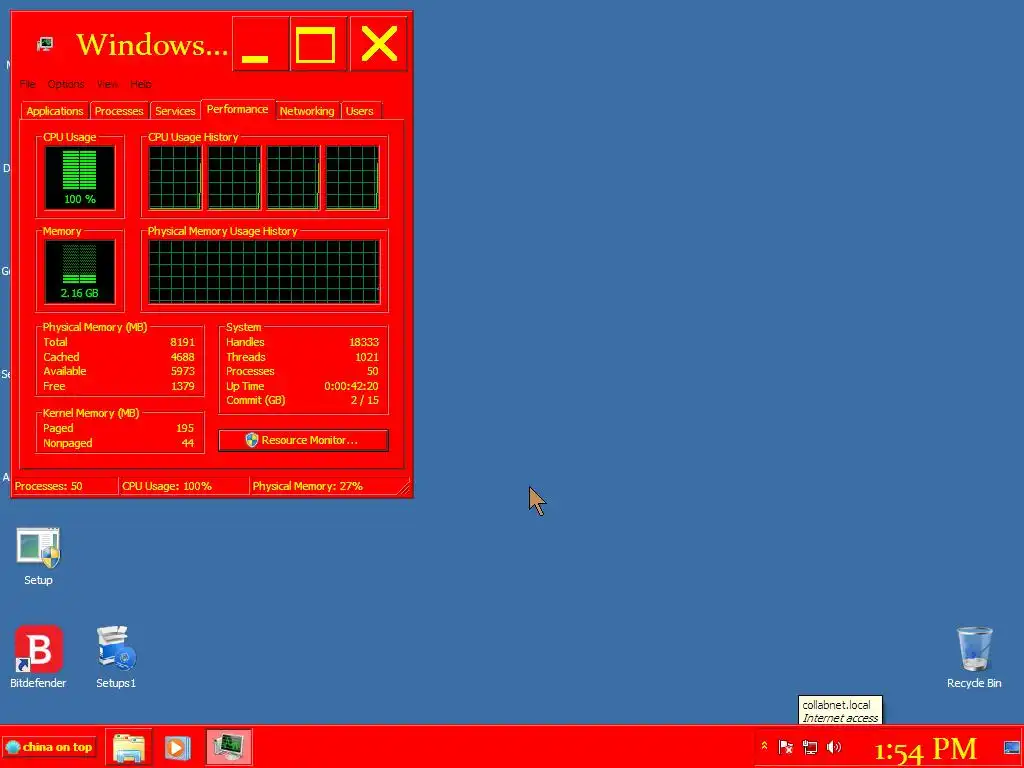Screen dimensions: 1024x768
Task: Click the network tray icon
Action: pos(810,746)
